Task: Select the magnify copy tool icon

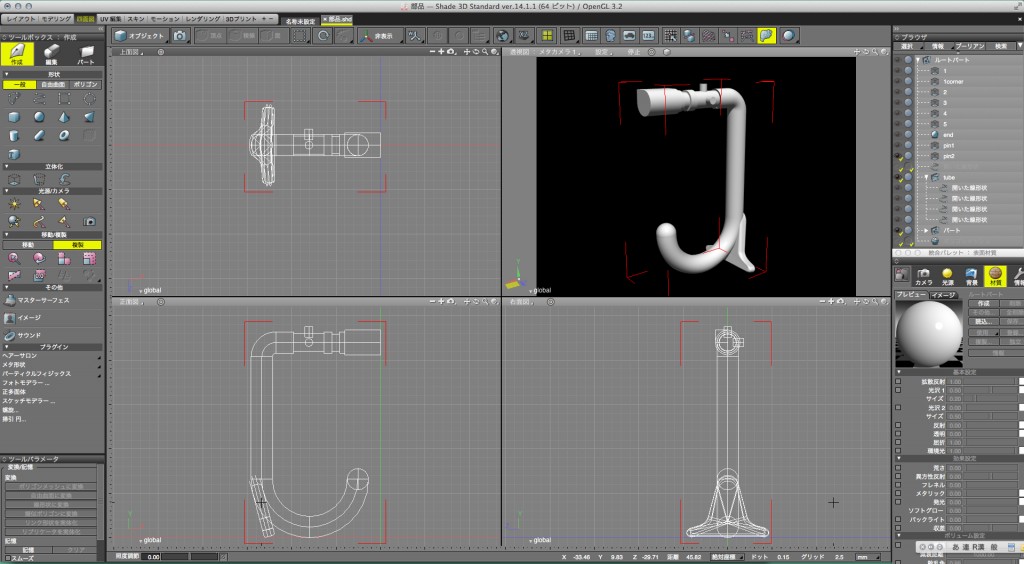Action: pyautogui.click(x=14, y=258)
